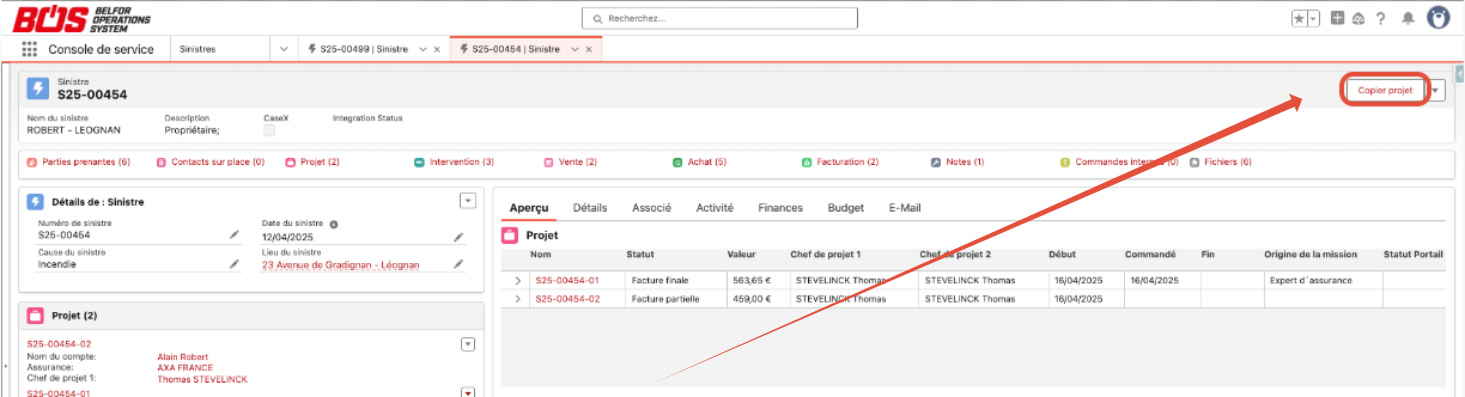The height and width of the screenshot is (397, 1465).
Task: Click the Intervention green icon
Action: coord(419,162)
